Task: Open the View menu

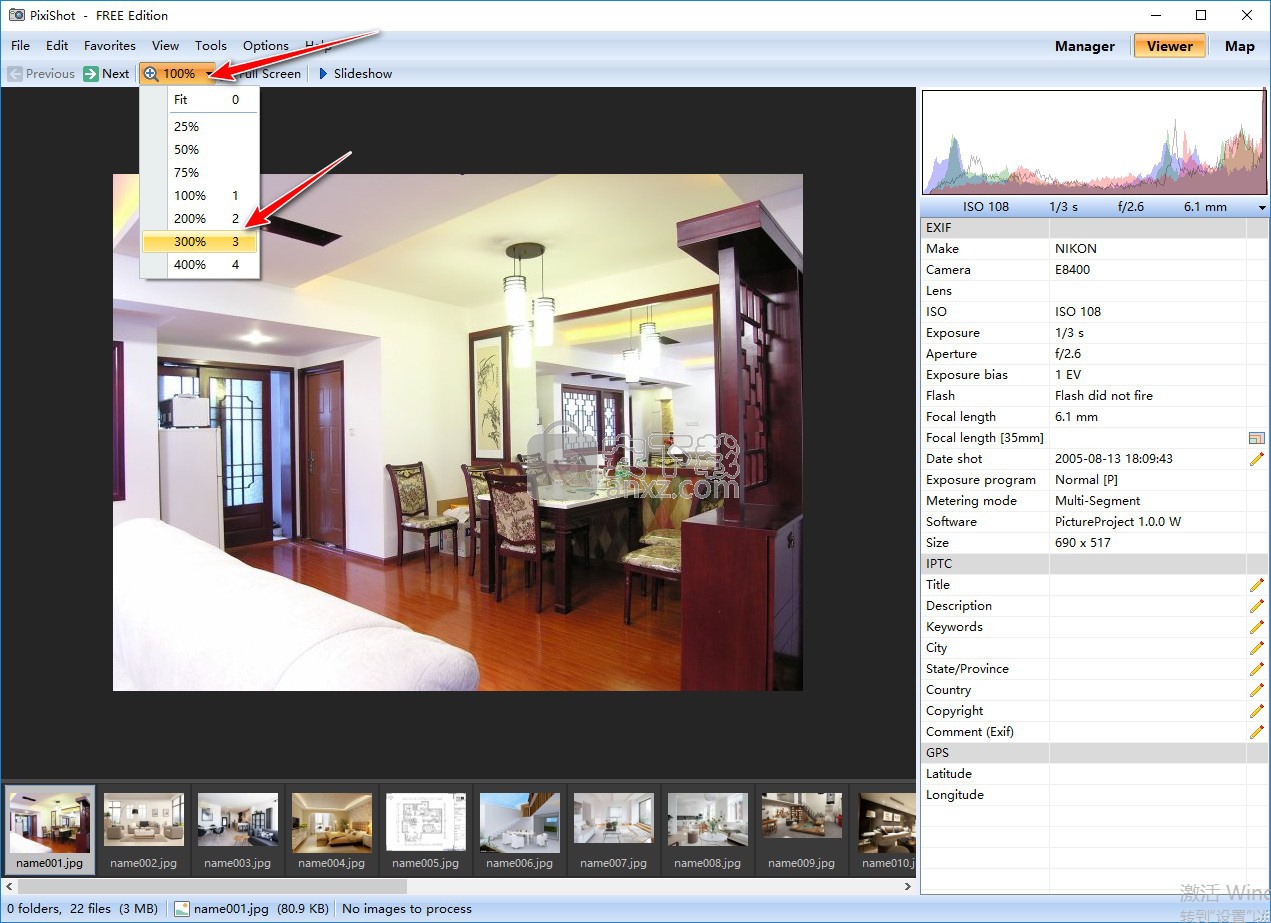Action: point(166,45)
